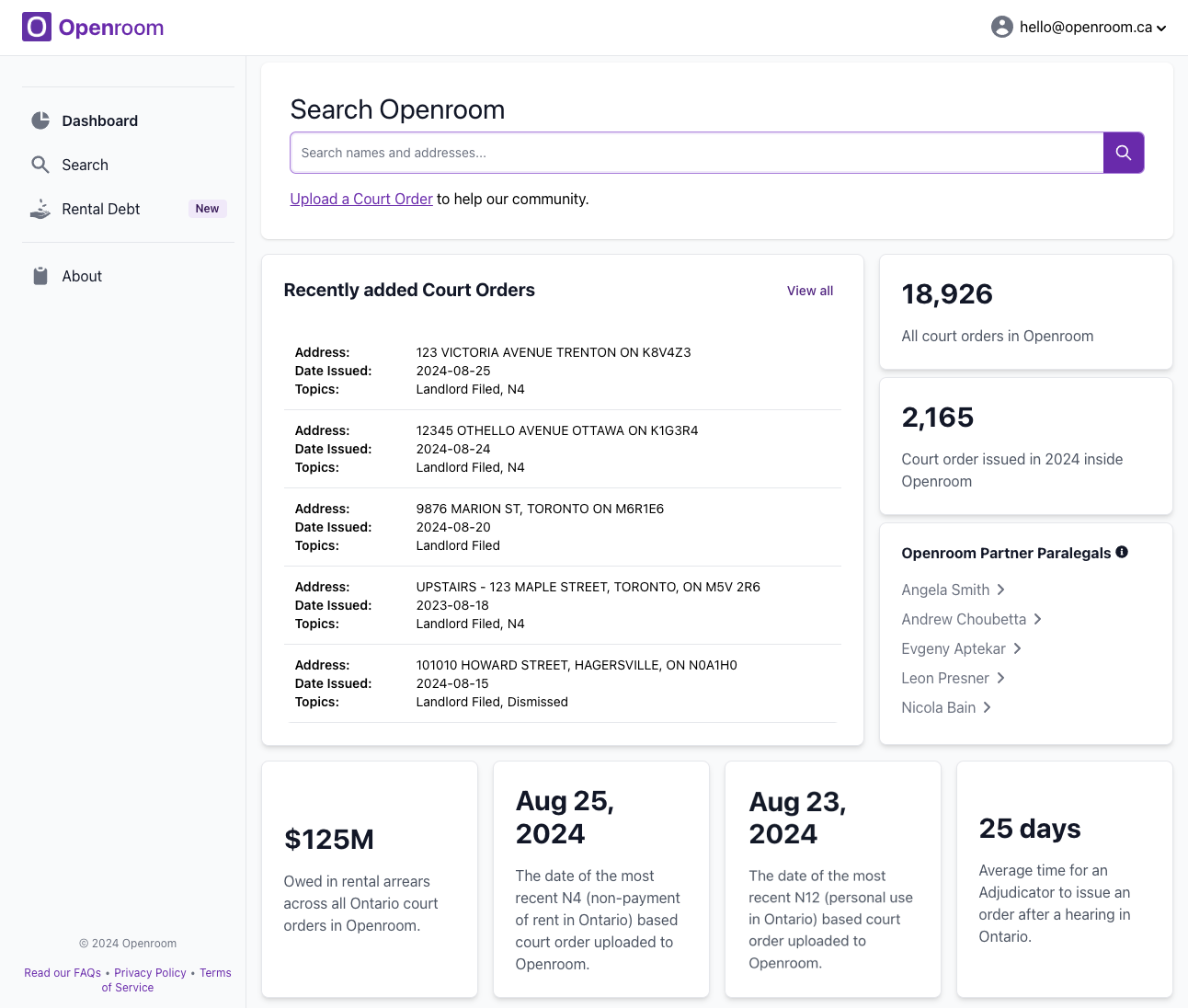Open Search in sidebar menu
1188x1008 pixels.
128,165
